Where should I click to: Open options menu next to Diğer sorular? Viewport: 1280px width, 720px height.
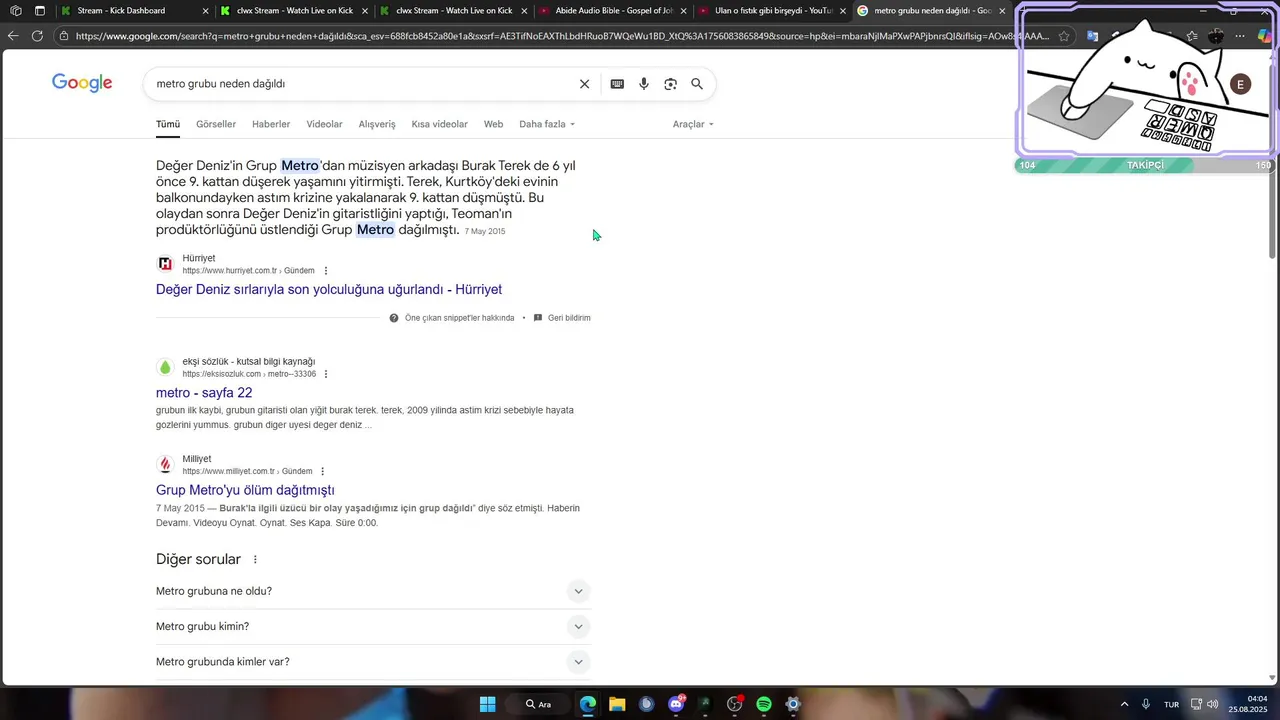255,560
